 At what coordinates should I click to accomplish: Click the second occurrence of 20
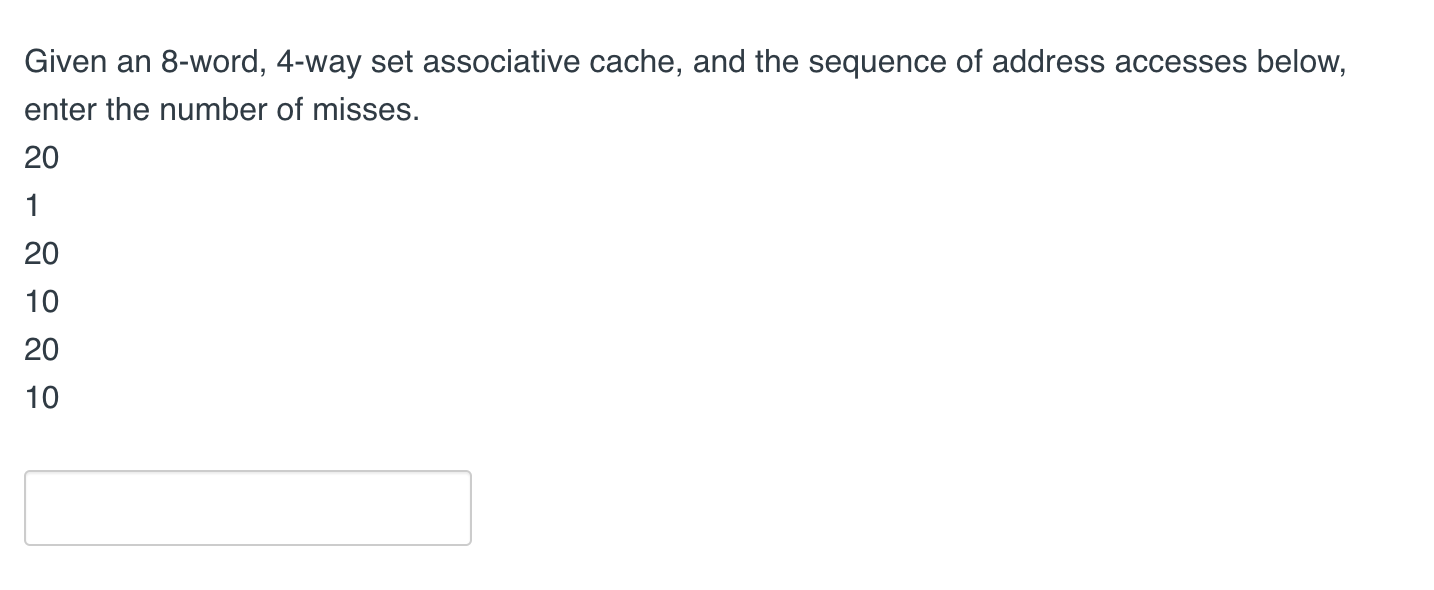41,253
